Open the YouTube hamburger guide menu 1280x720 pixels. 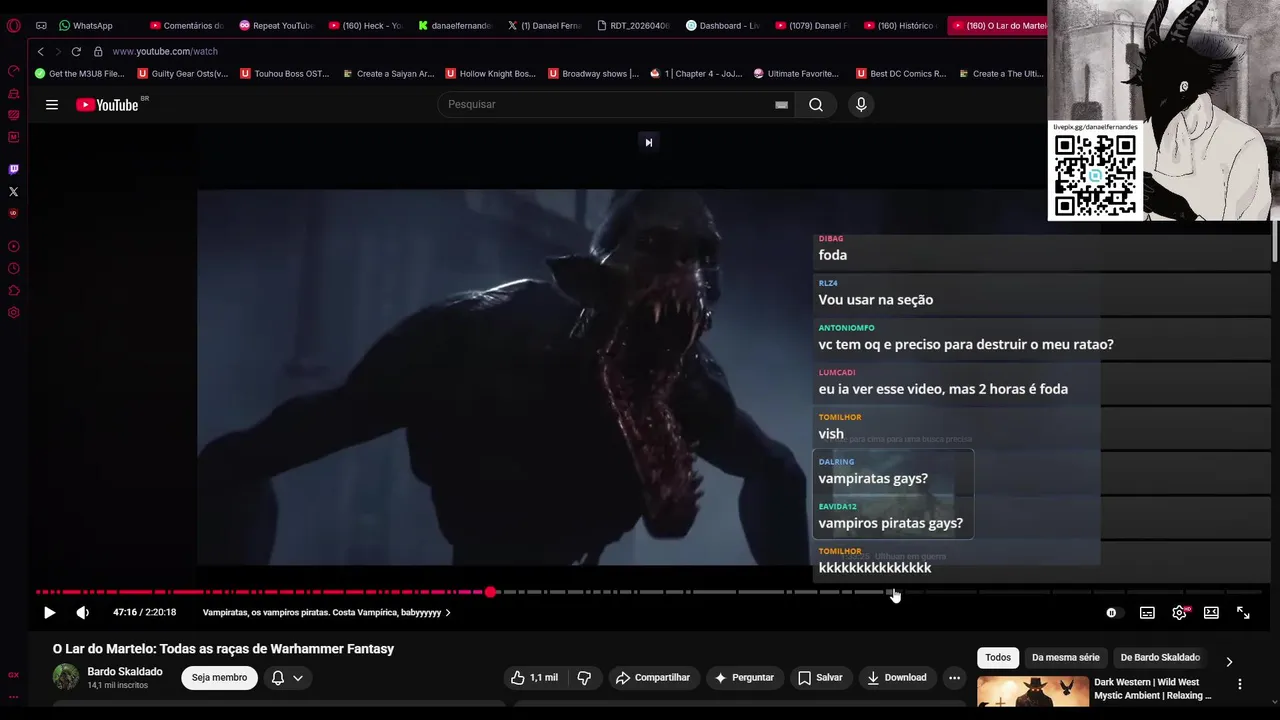pos(52,104)
